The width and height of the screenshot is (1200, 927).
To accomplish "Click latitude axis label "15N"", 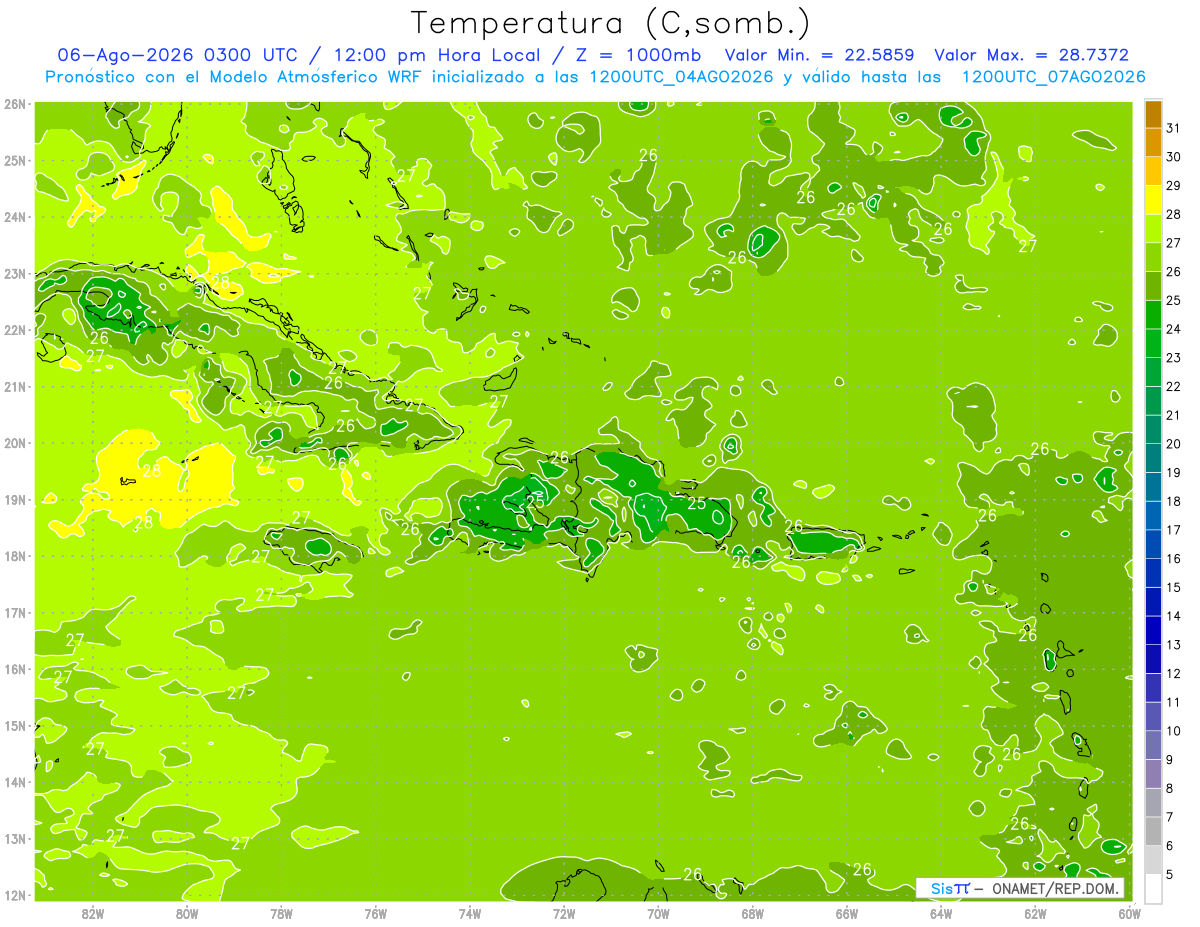I will coord(16,726).
